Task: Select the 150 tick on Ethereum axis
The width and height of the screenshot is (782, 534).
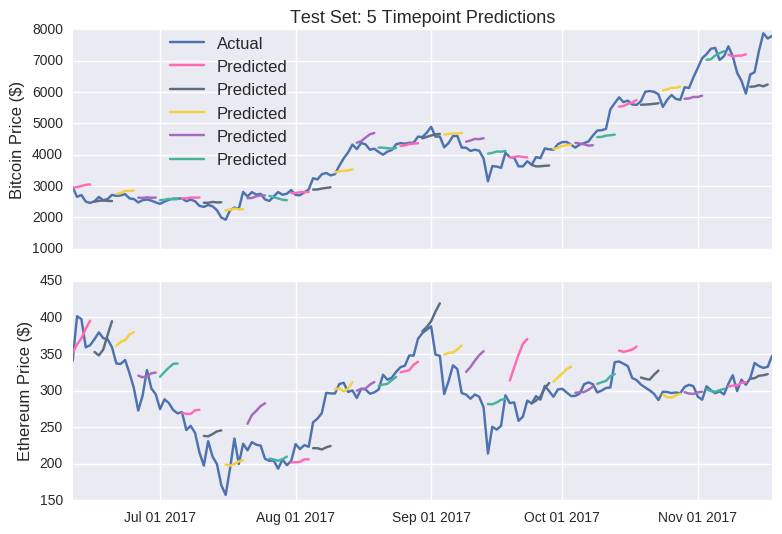Action: tap(52, 500)
